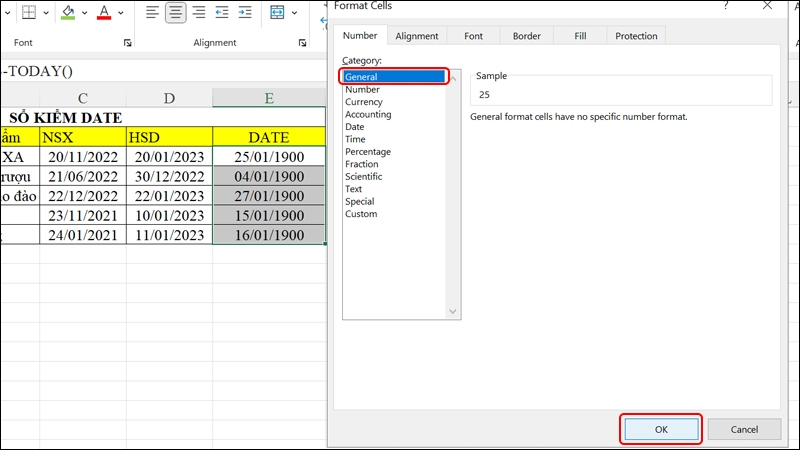Align text left in the ribbon
Image resolution: width=800 pixels, height=450 pixels.
(x=152, y=12)
